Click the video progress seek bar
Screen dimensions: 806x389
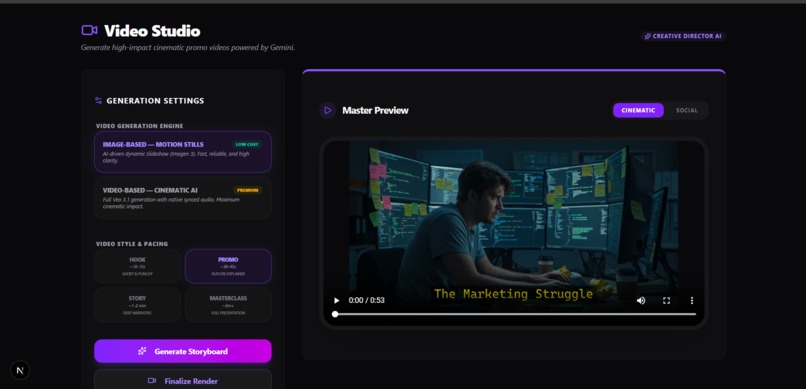[514, 314]
